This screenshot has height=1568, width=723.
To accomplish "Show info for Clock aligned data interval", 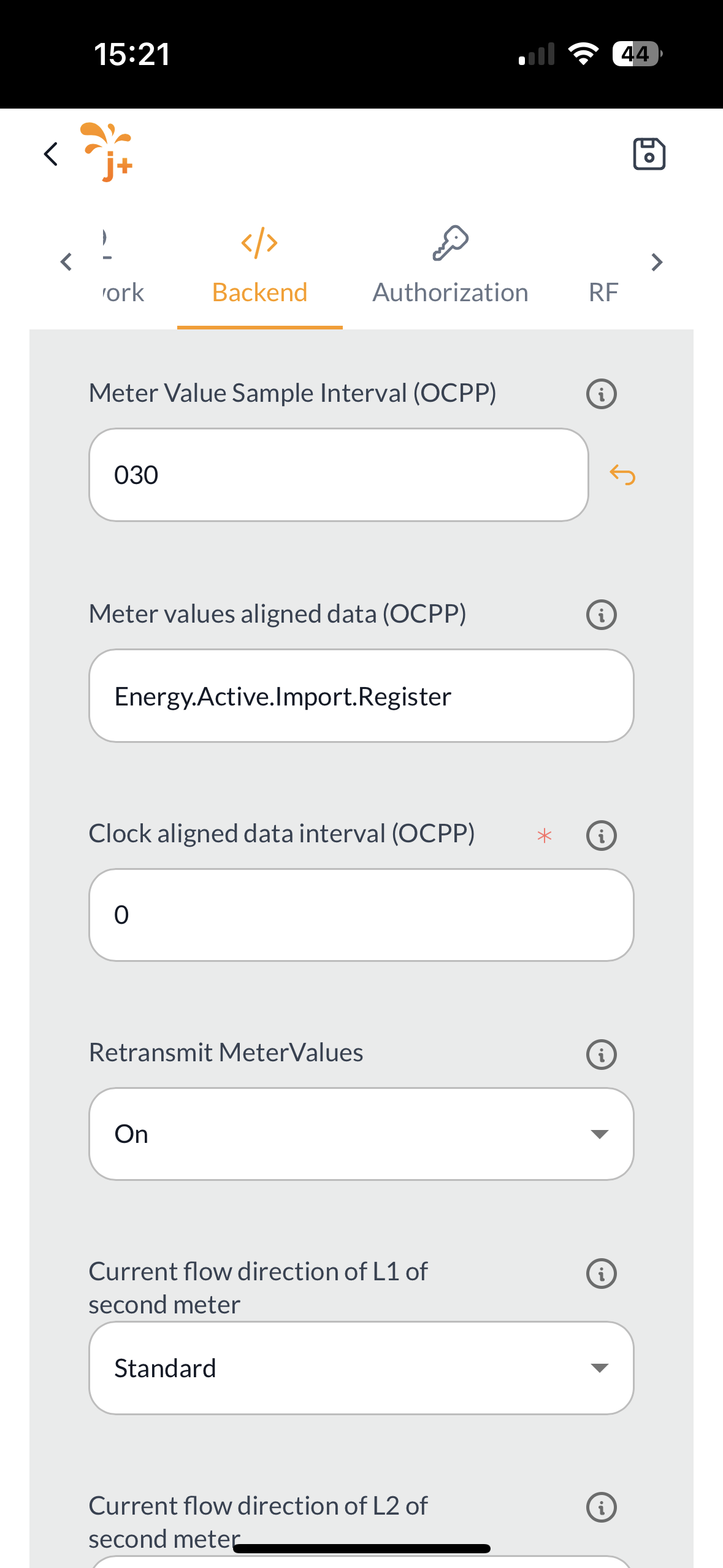I will coord(601,836).
